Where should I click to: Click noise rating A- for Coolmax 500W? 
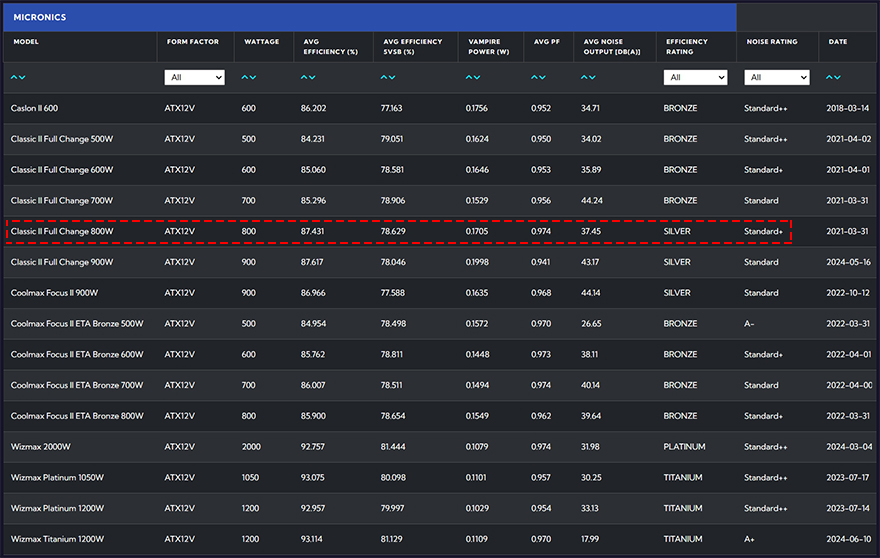coord(749,324)
